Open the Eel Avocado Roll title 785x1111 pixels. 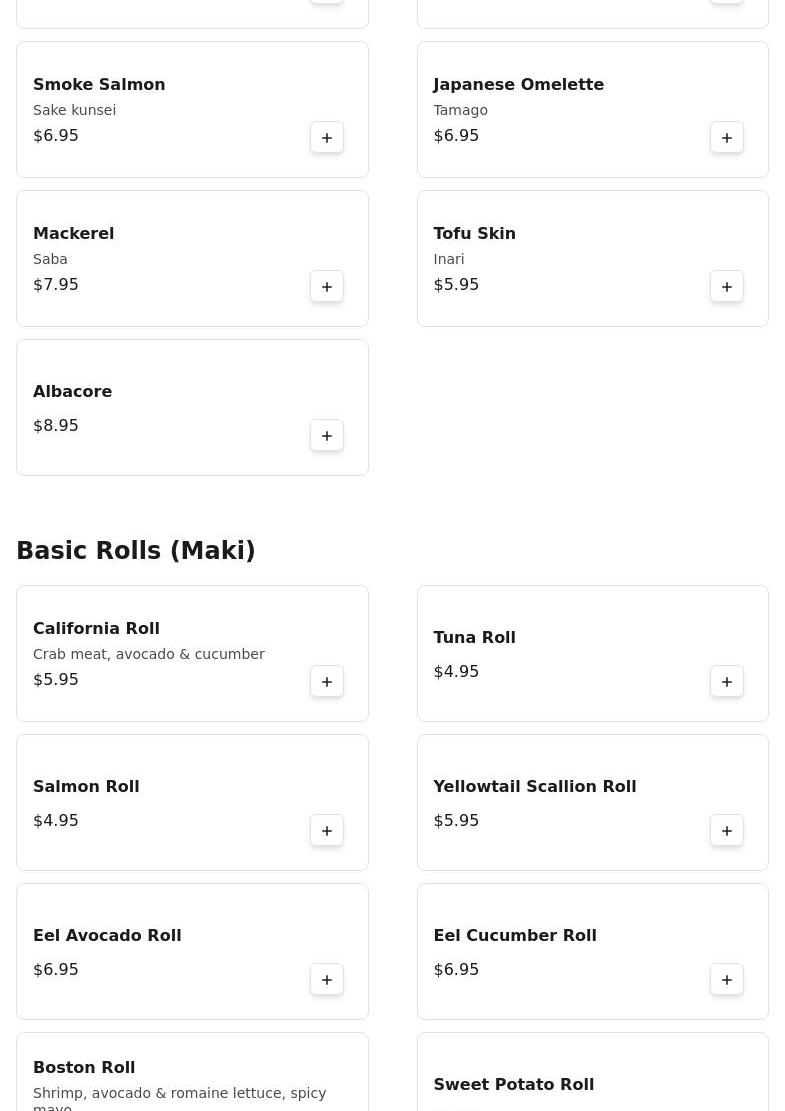point(107,936)
